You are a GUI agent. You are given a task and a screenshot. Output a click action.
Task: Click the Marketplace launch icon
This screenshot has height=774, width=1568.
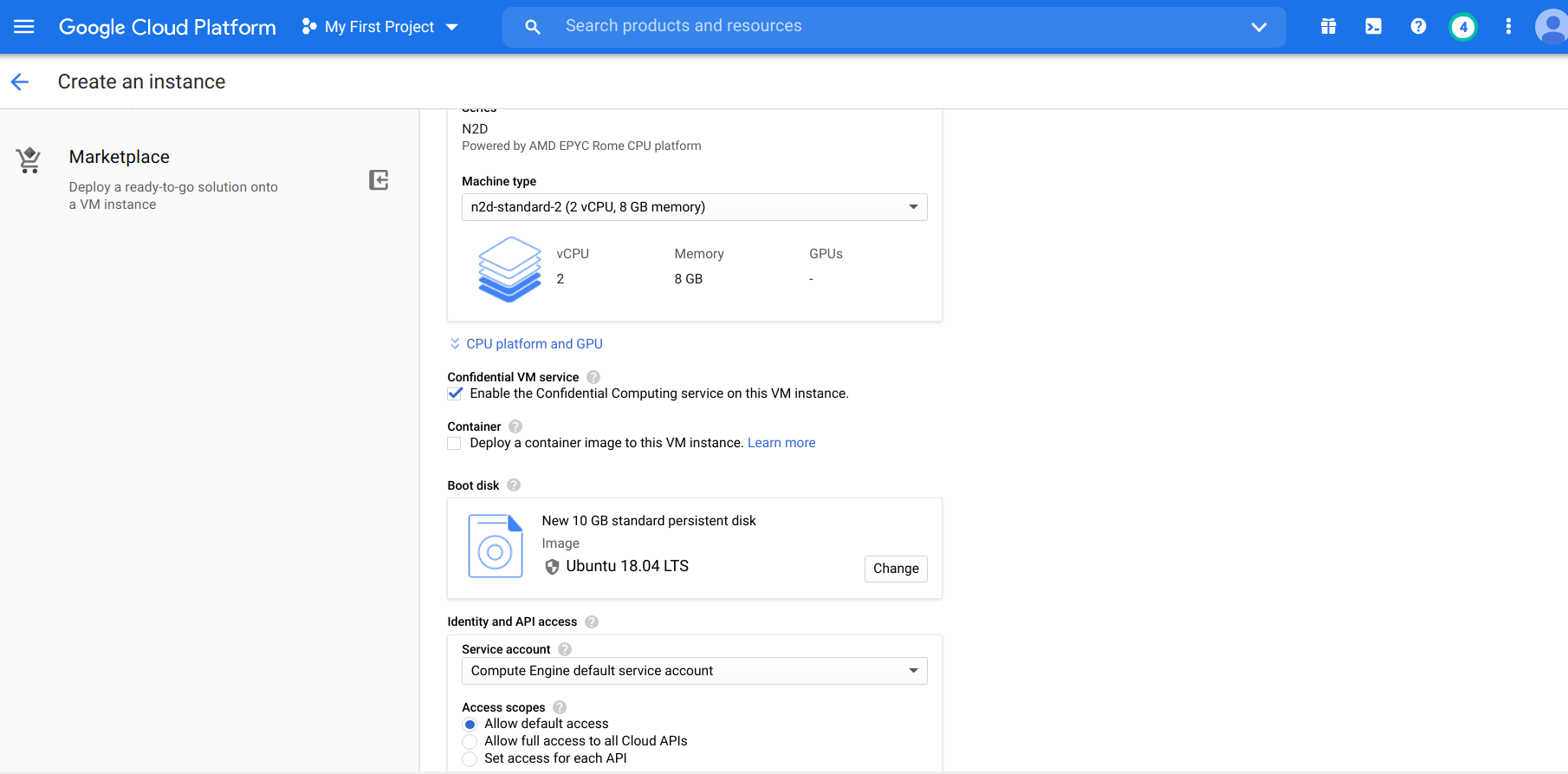pos(379,179)
